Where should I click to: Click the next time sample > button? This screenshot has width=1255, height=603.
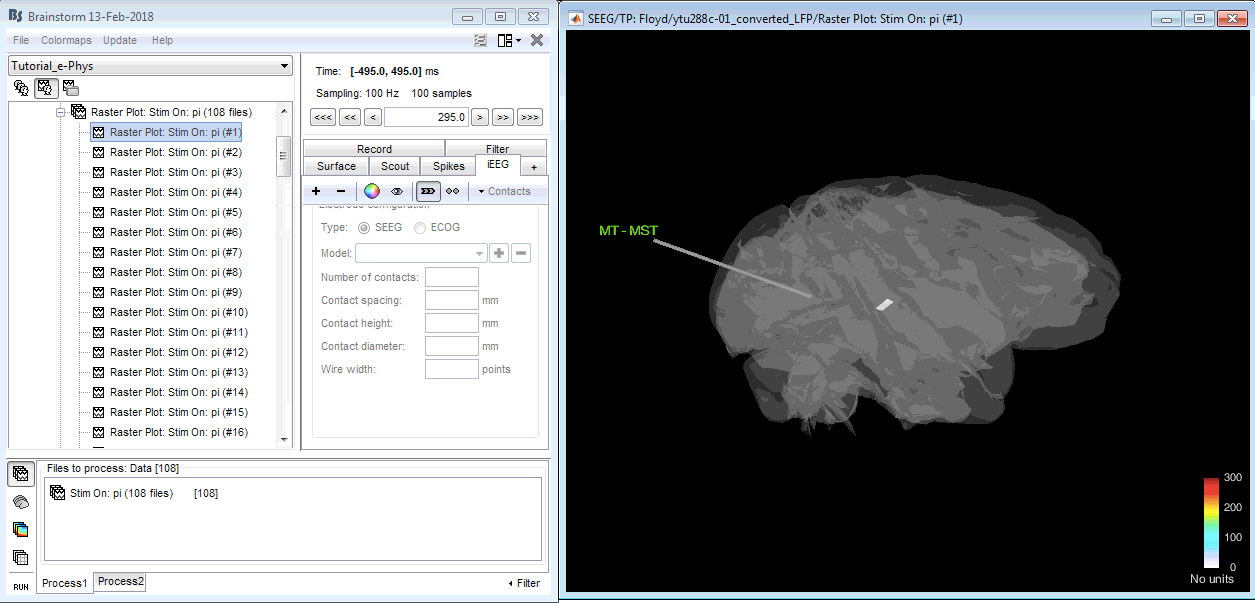480,117
